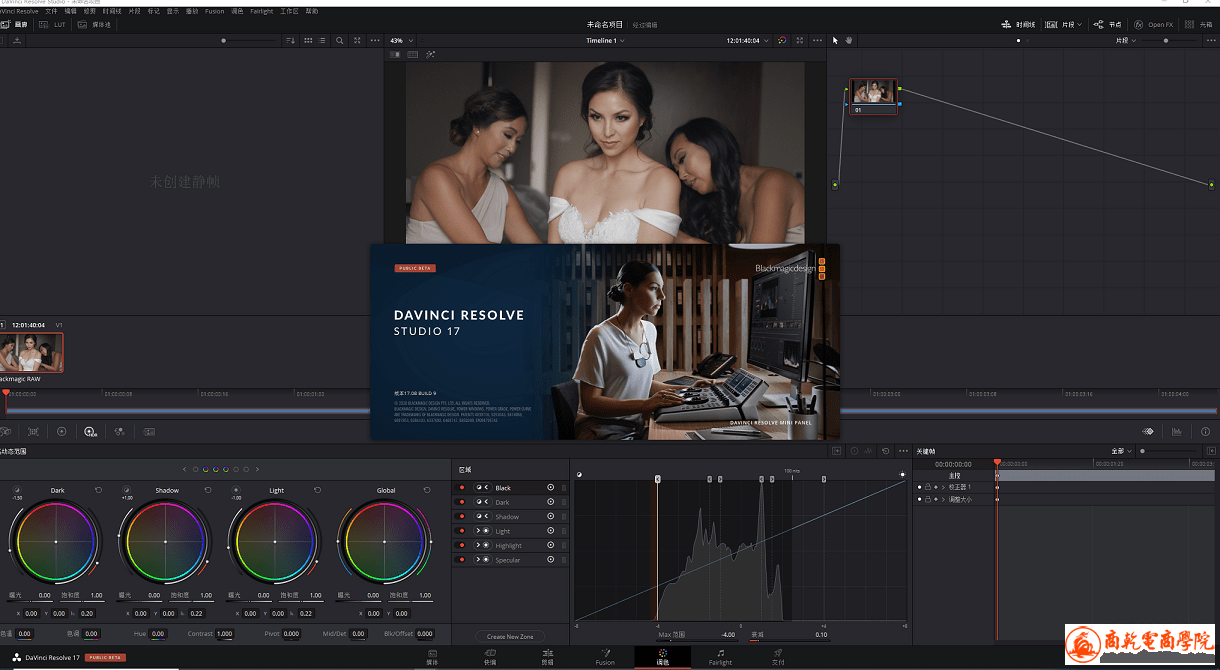Screen dimensions: 1220x670
Task: Open the media pool (媒体池) panel
Action: click(x=96, y=24)
